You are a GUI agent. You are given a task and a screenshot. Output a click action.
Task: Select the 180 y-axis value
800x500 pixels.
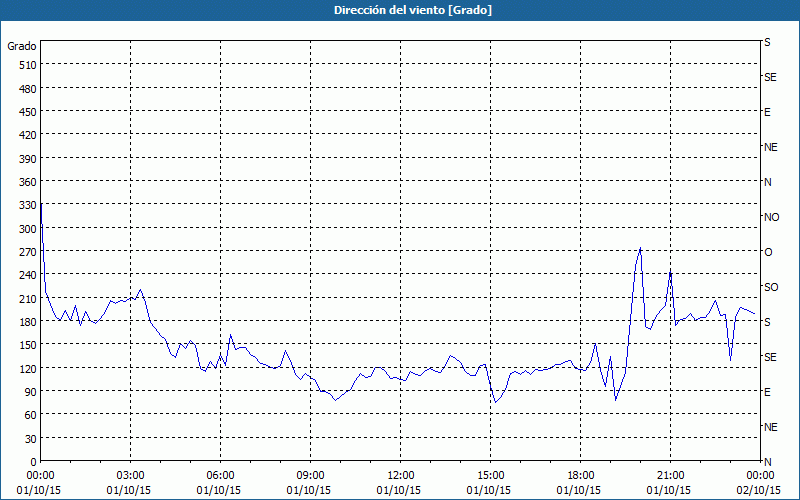pyautogui.click(x=27, y=322)
